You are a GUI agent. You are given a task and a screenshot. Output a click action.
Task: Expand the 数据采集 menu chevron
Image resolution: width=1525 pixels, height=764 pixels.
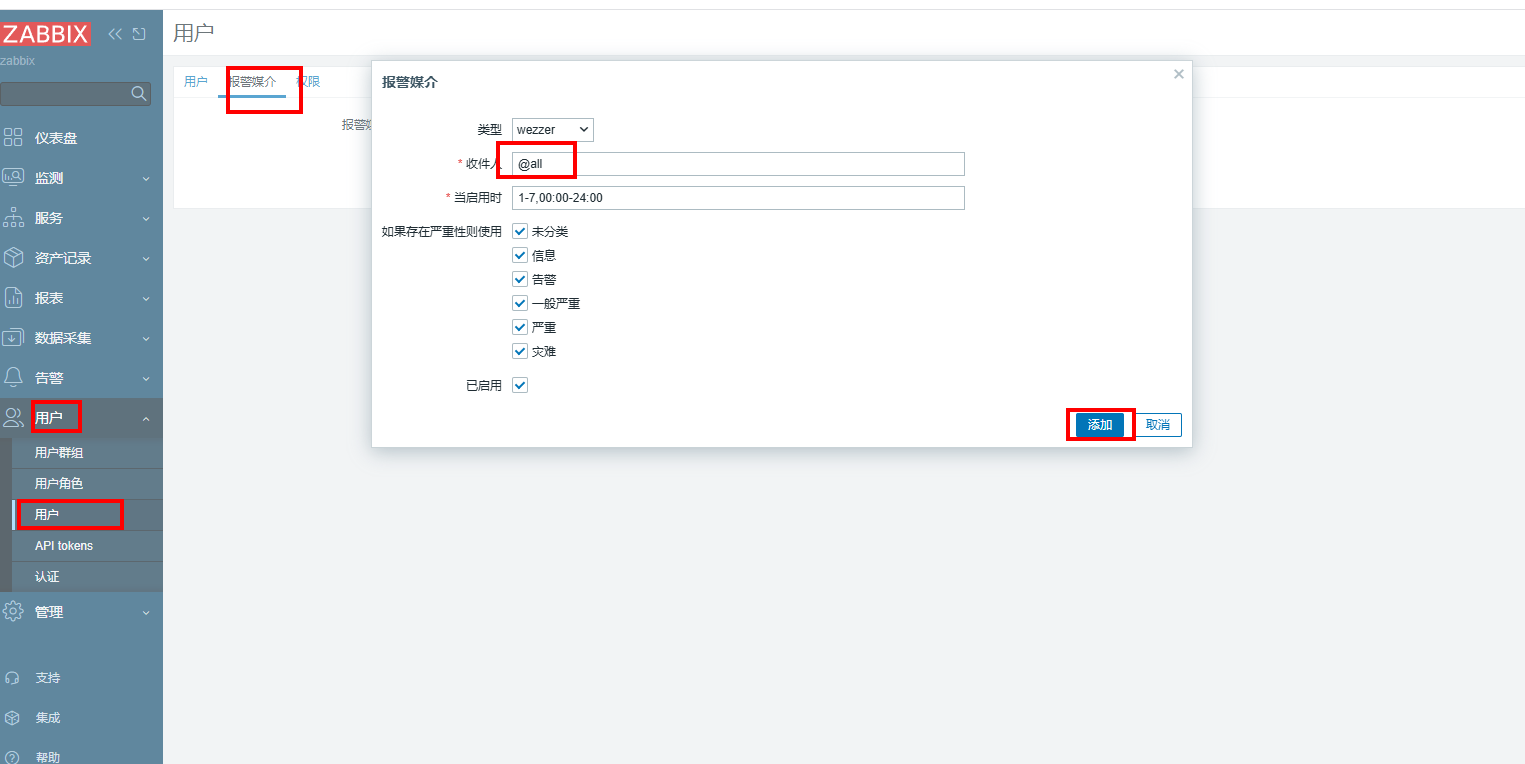[x=146, y=339]
